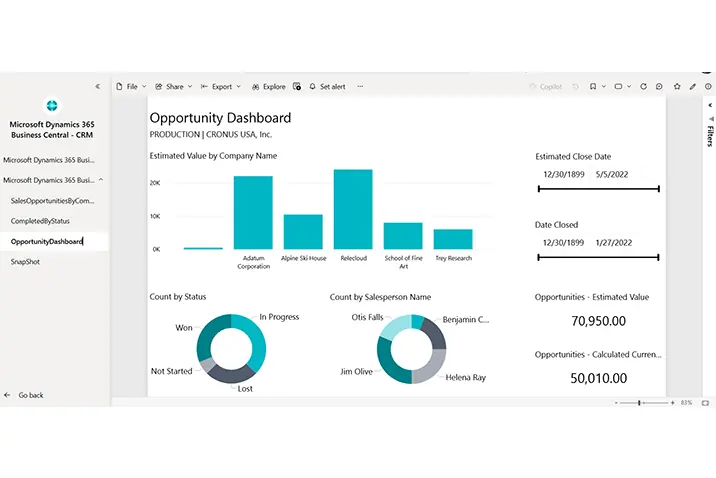Click the zoom in plus button
Viewport: 716px width, 478px height.
672,403
